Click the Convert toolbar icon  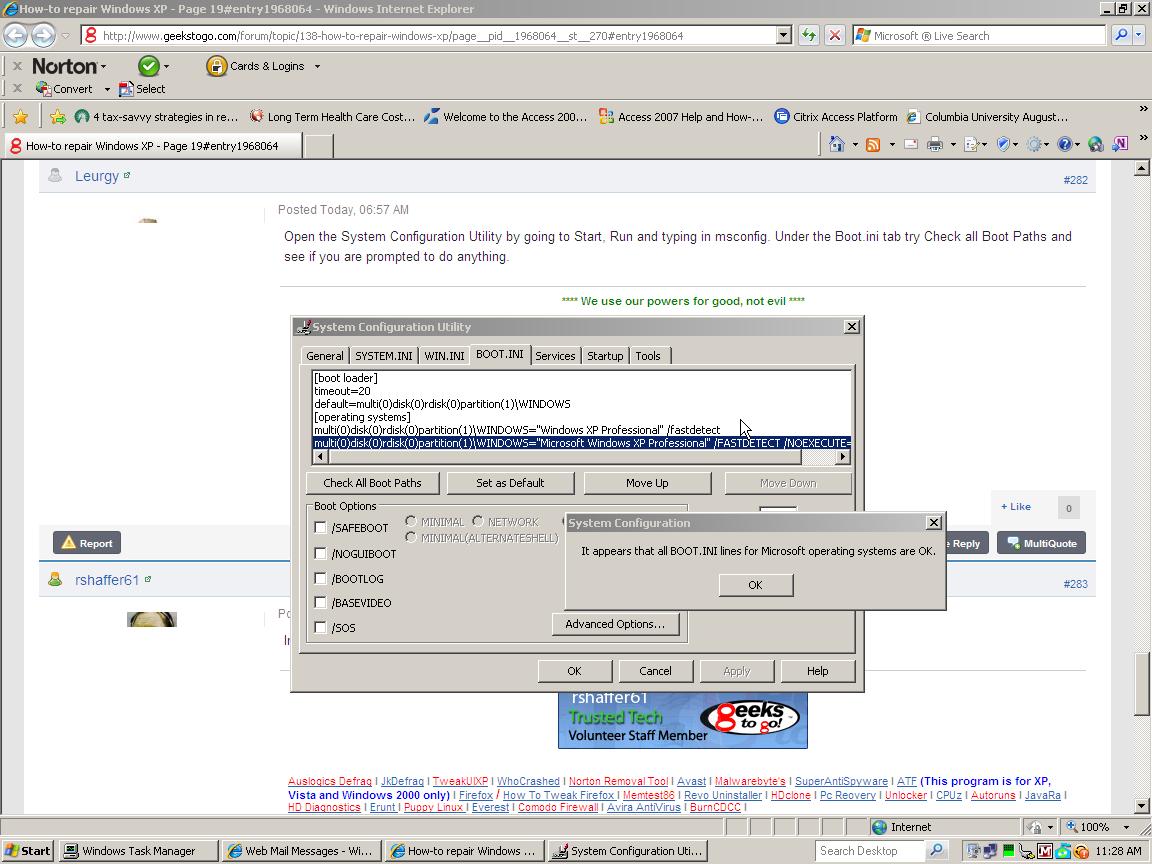coord(43,89)
